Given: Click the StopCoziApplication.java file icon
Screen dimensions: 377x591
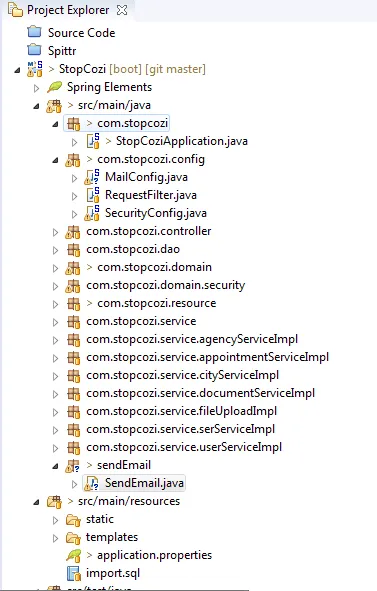Looking at the screenshot, I should [93, 141].
